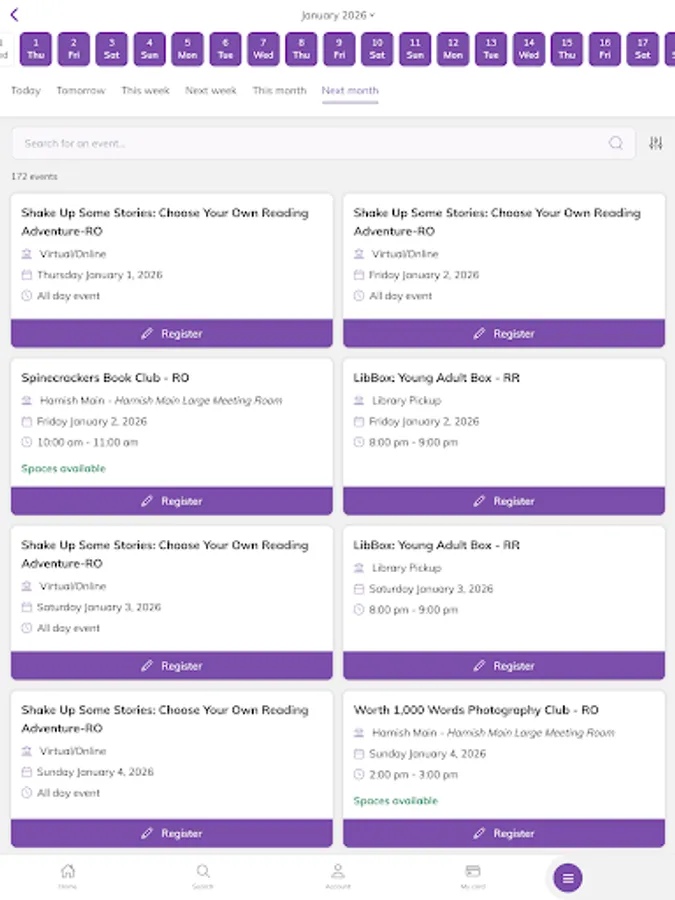Tap the back arrow at top left
The width and height of the screenshot is (675, 900).
16,14
